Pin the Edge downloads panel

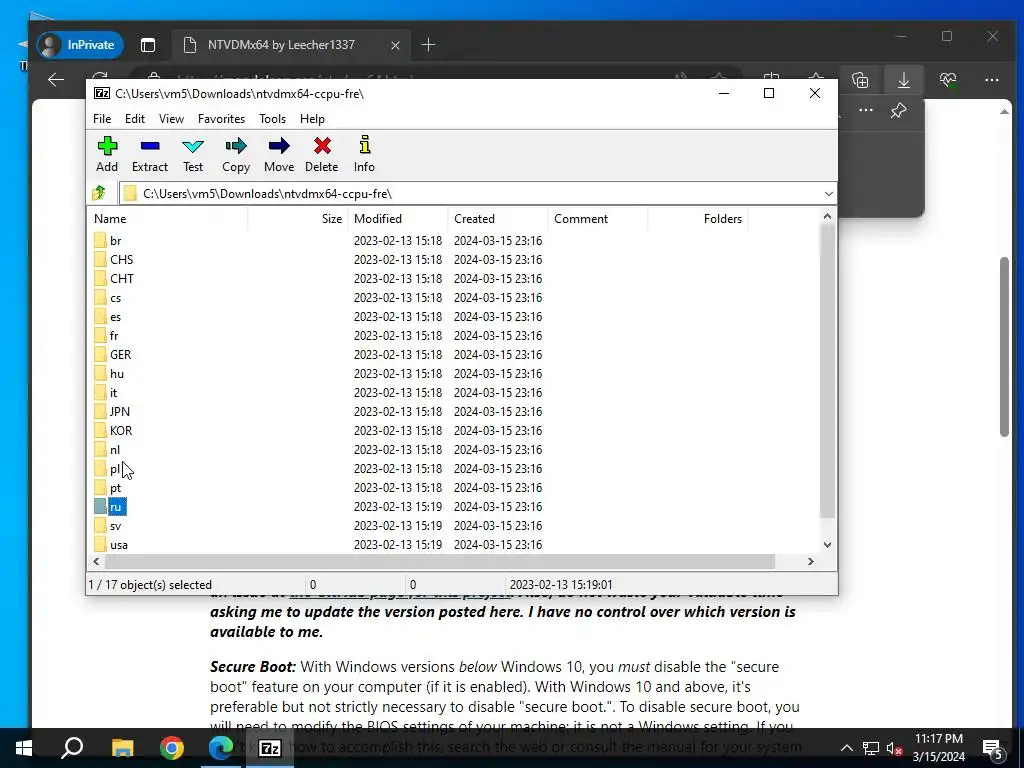point(899,110)
